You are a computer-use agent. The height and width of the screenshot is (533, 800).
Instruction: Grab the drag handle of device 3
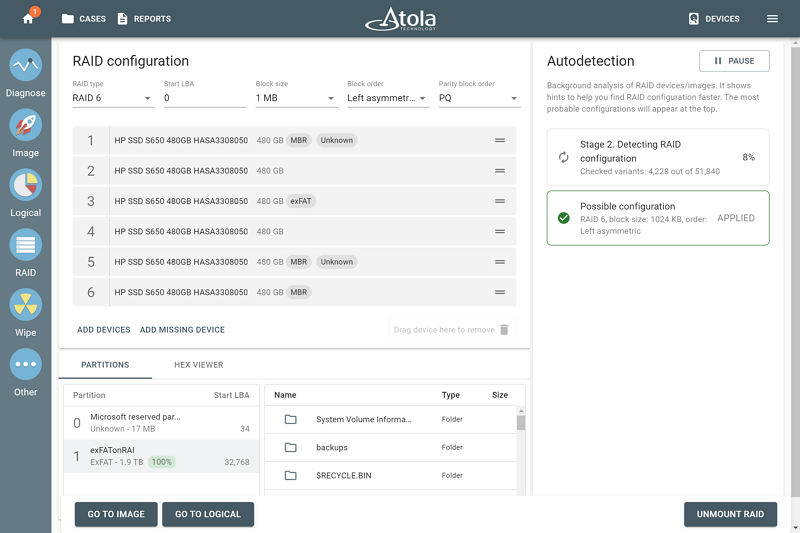[x=500, y=201]
